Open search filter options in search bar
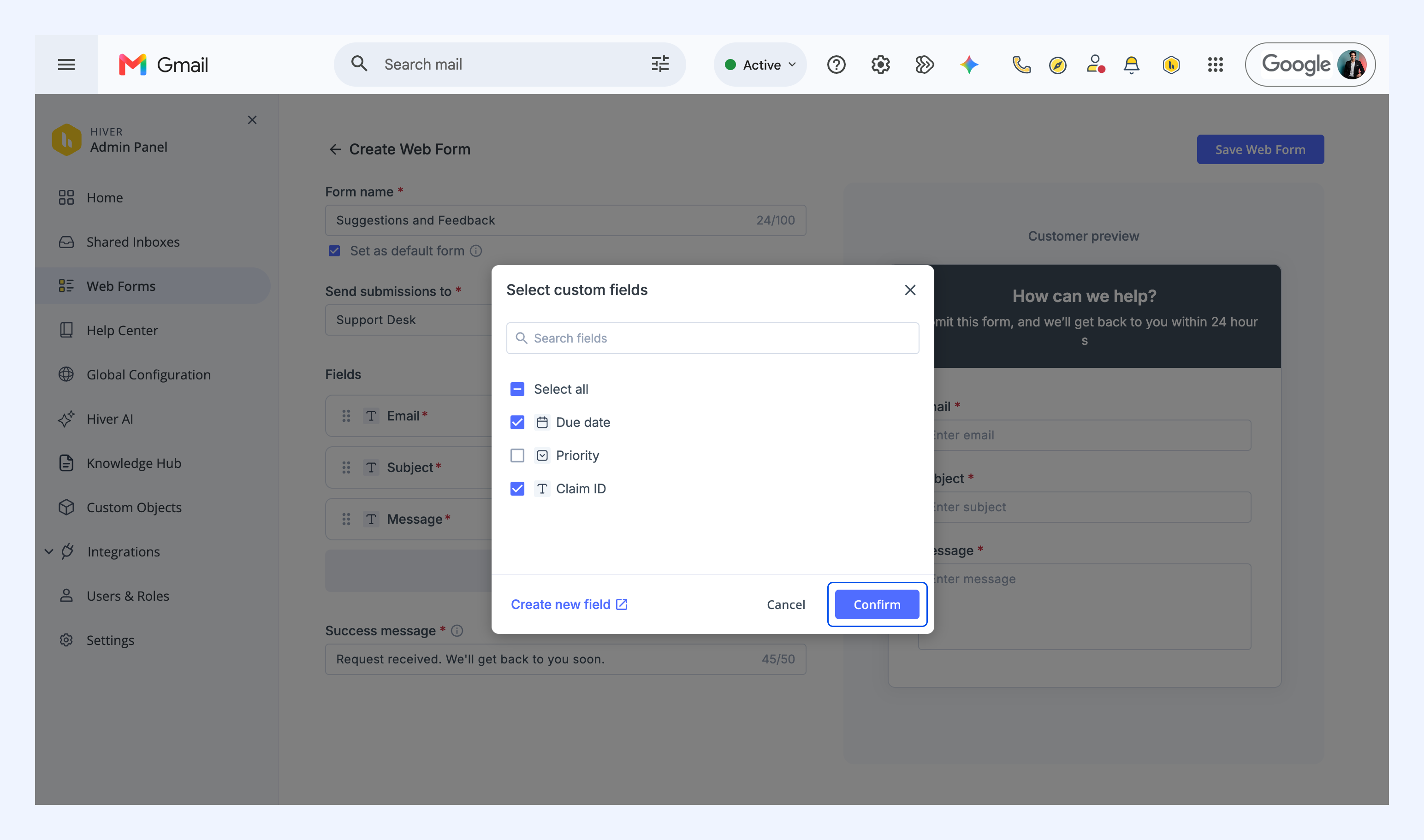The width and height of the screenshot is (1424, 840). 660,64
